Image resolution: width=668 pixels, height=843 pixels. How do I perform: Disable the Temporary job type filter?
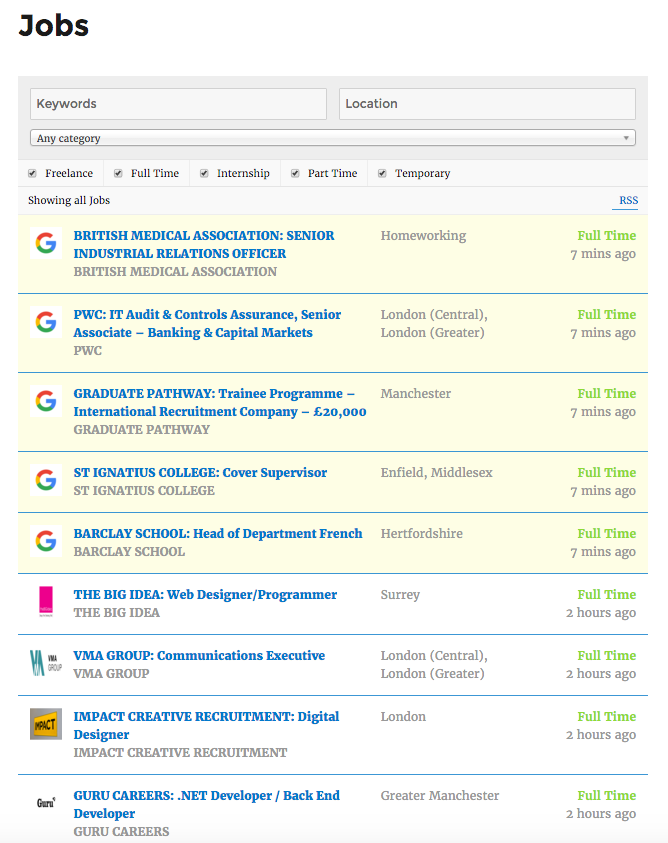click(382, 173)
